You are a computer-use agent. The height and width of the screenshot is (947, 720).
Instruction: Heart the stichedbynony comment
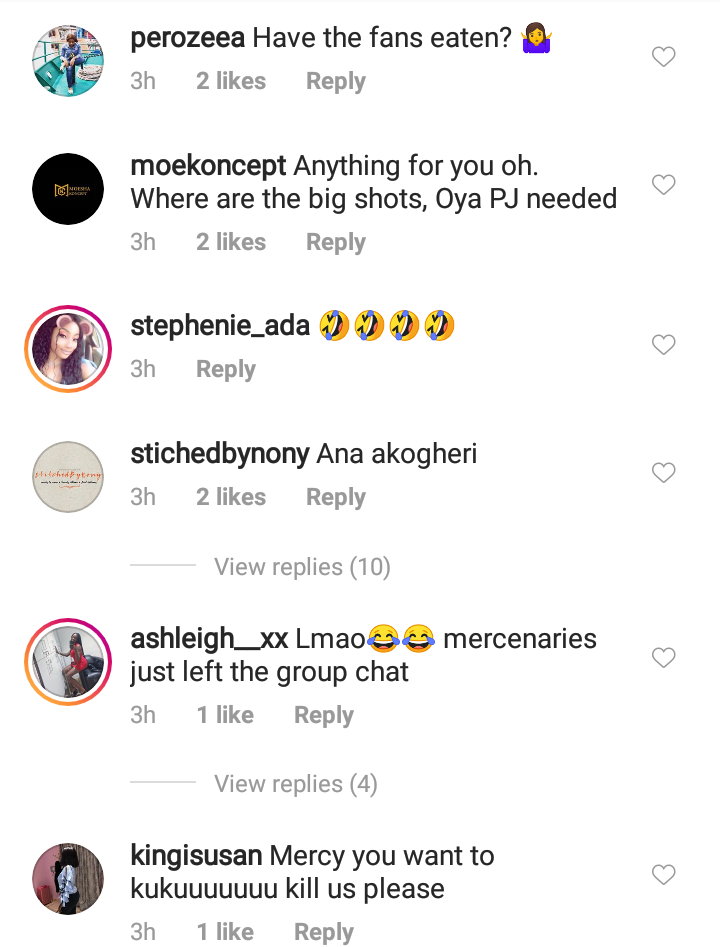(663, 472)
